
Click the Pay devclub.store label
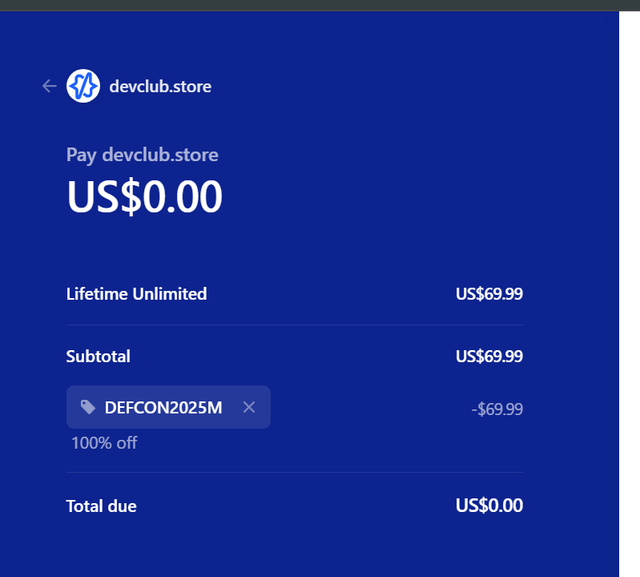pos(142,155)
